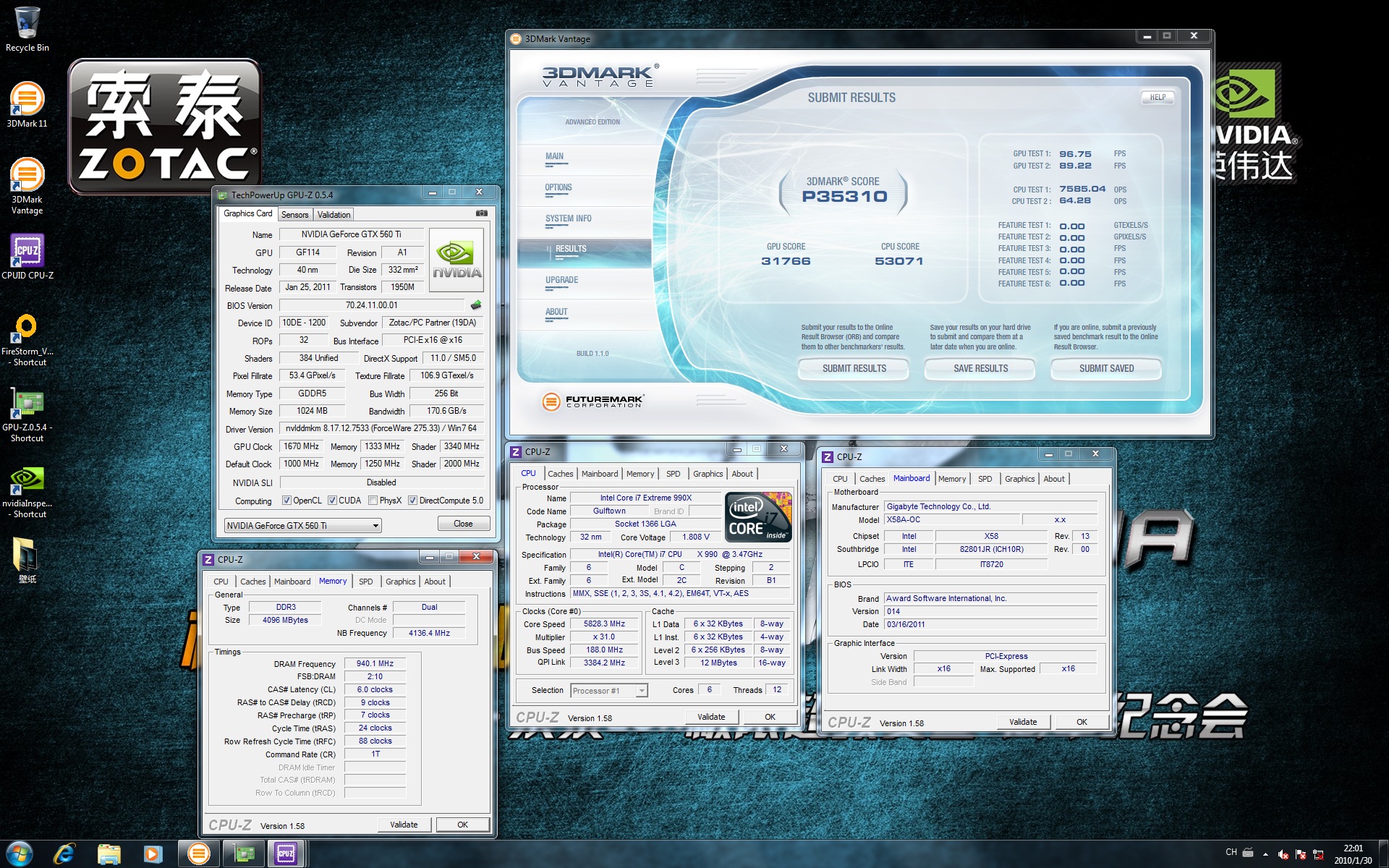Switch to the GPU-Z Sensors tab
1389x868 pixels.
(294, 215)
